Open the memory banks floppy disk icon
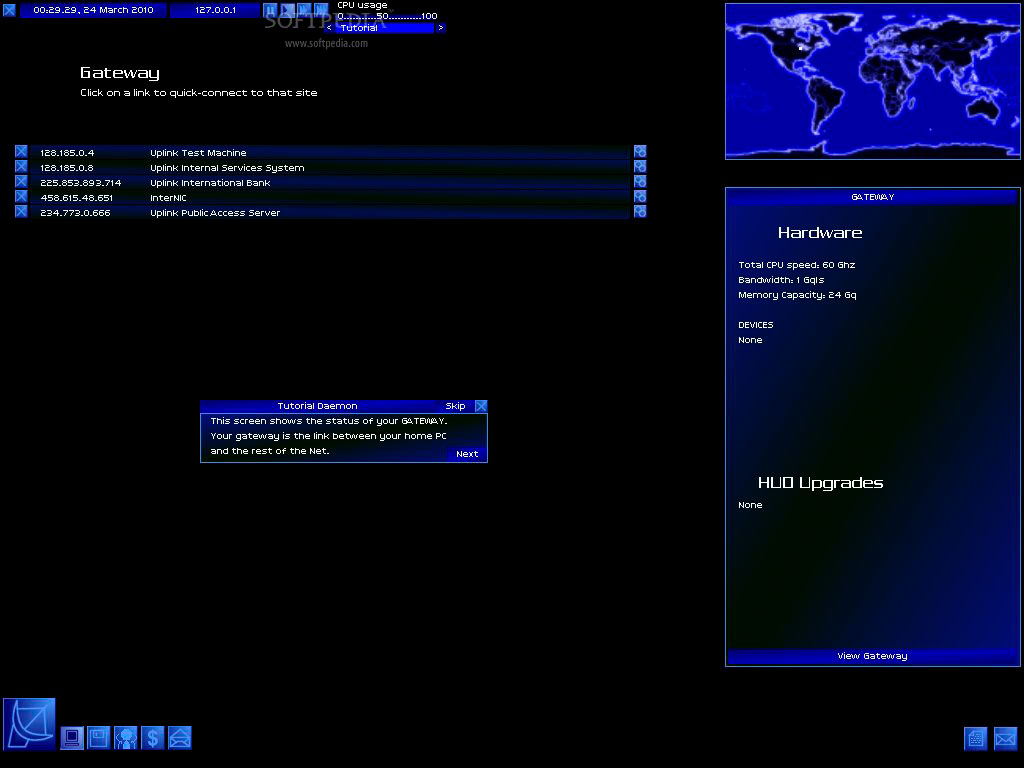This screenshot has height=768, width=1024. coord(98,738)
